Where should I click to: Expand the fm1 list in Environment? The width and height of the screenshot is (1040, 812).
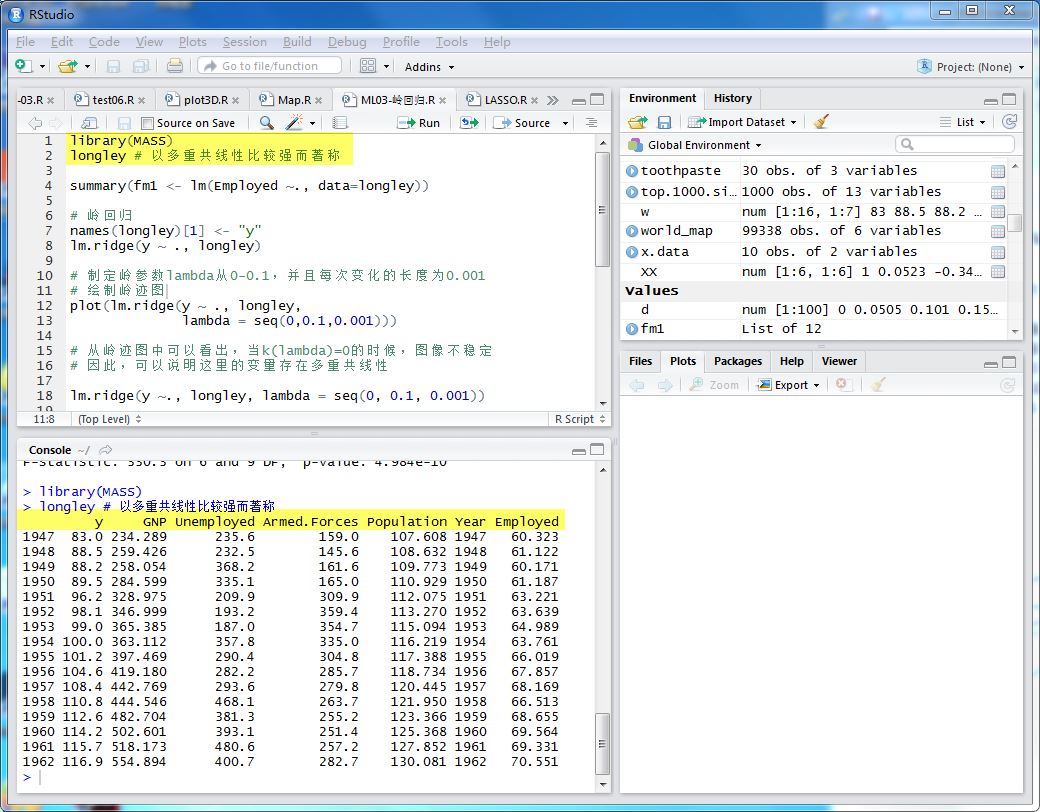[x=632, y=329]
